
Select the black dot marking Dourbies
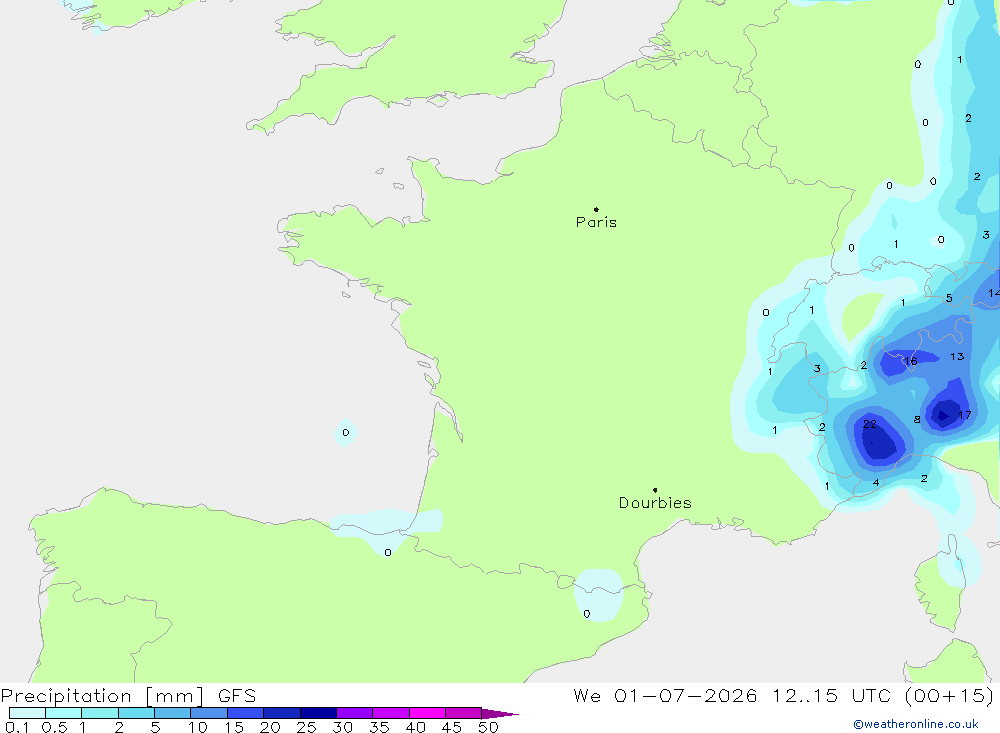tap(655, 490)
